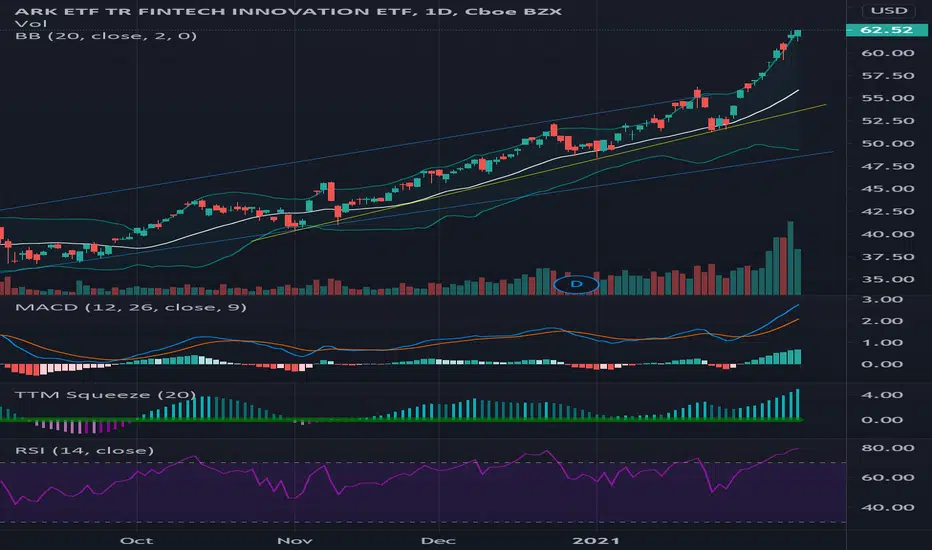
Task: Click the 80.00 RSI scale label
Action: (x=888, y=448)
